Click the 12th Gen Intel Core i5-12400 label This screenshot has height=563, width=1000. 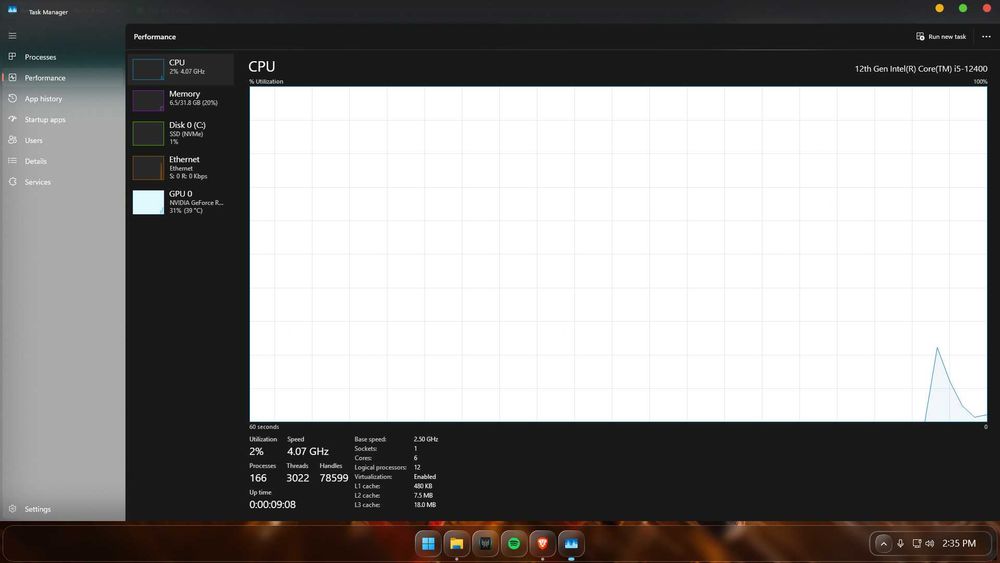point(921,69)
